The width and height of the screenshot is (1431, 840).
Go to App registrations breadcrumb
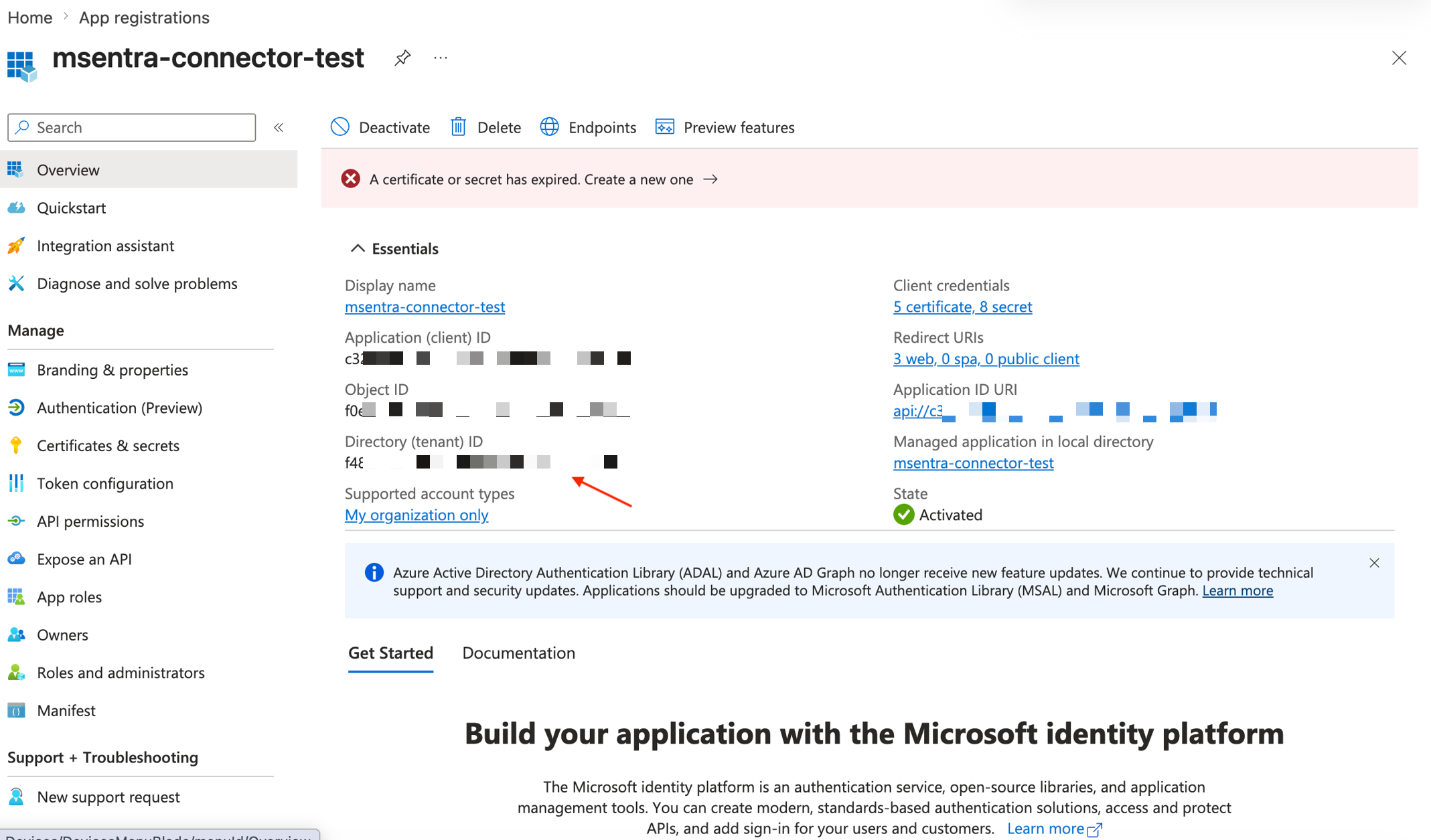[144, 17]
